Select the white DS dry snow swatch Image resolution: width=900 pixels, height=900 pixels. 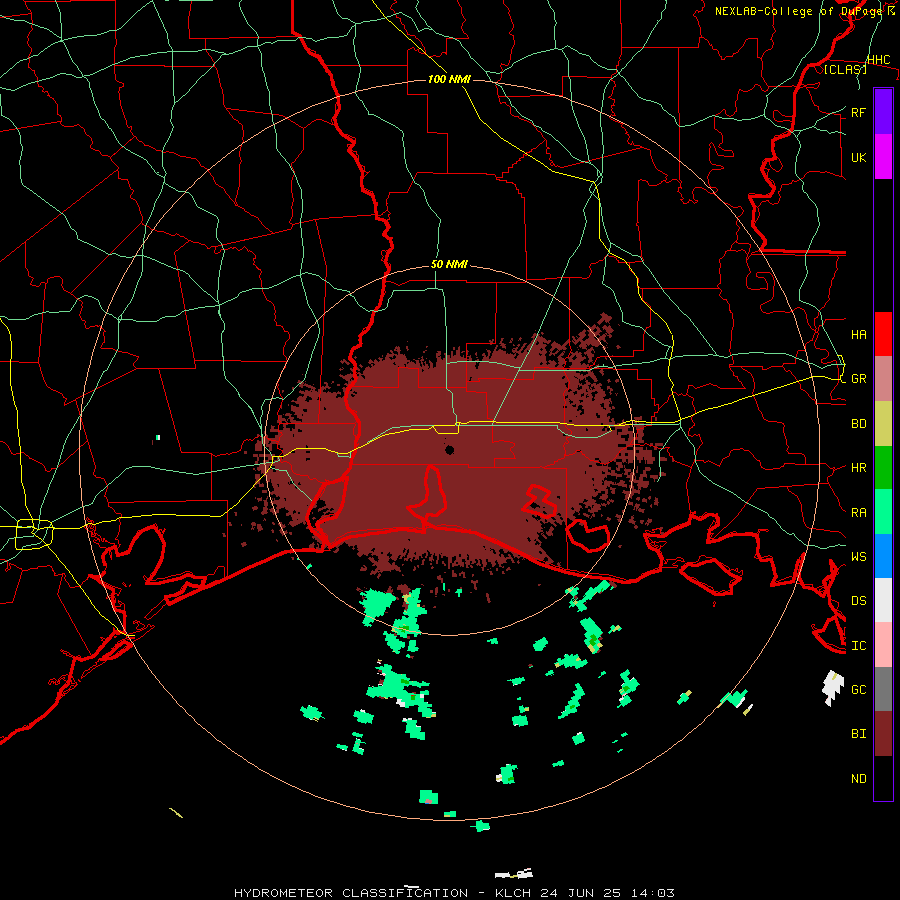[x=883, y=600]
